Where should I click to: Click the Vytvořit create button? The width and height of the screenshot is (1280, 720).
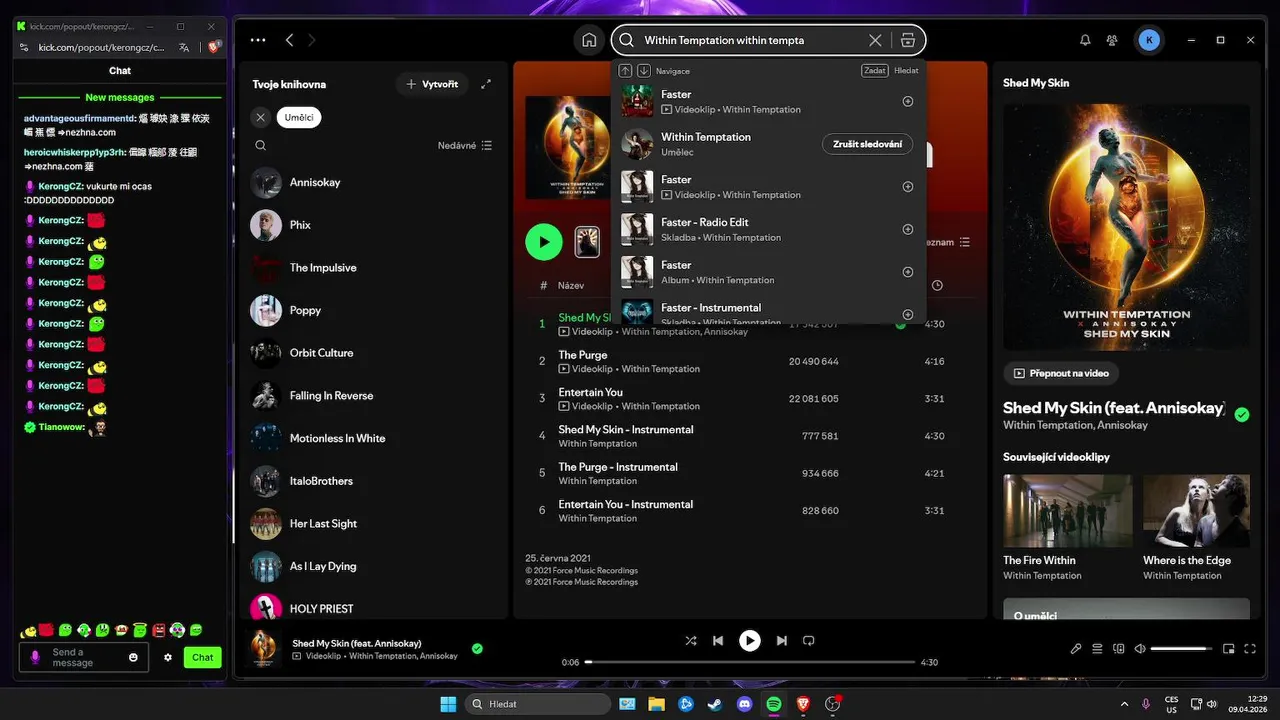point(432,84)
